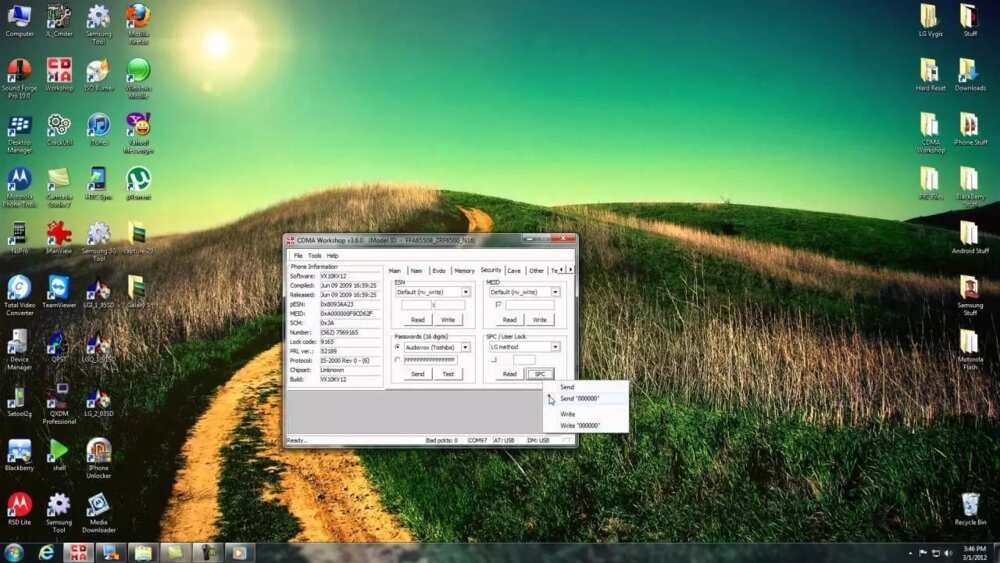1000x563 pixels.
Task: Open the LG method dropdown
Action: [x=555, y=347]
